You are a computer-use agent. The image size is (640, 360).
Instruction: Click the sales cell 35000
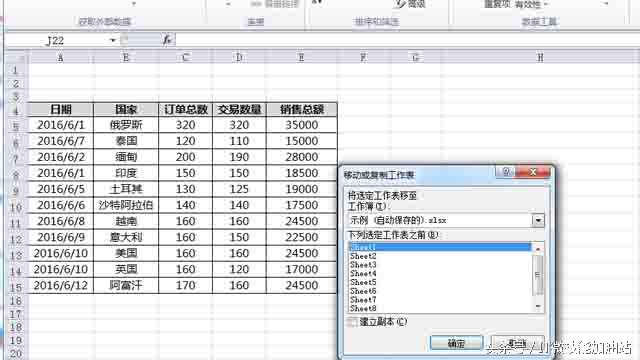(x=302, y=125)
